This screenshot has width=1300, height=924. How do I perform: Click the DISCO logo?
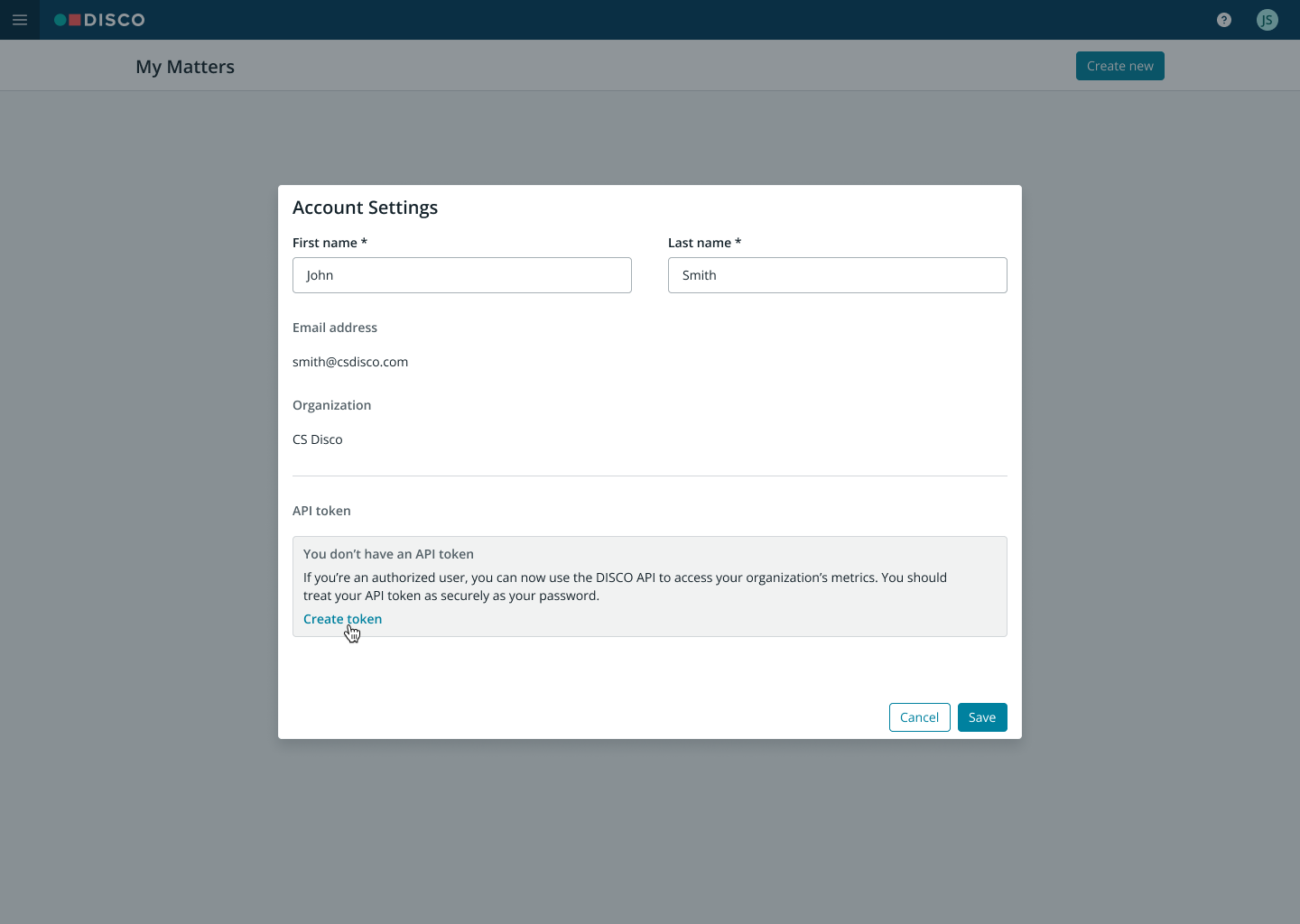[99, 20]
